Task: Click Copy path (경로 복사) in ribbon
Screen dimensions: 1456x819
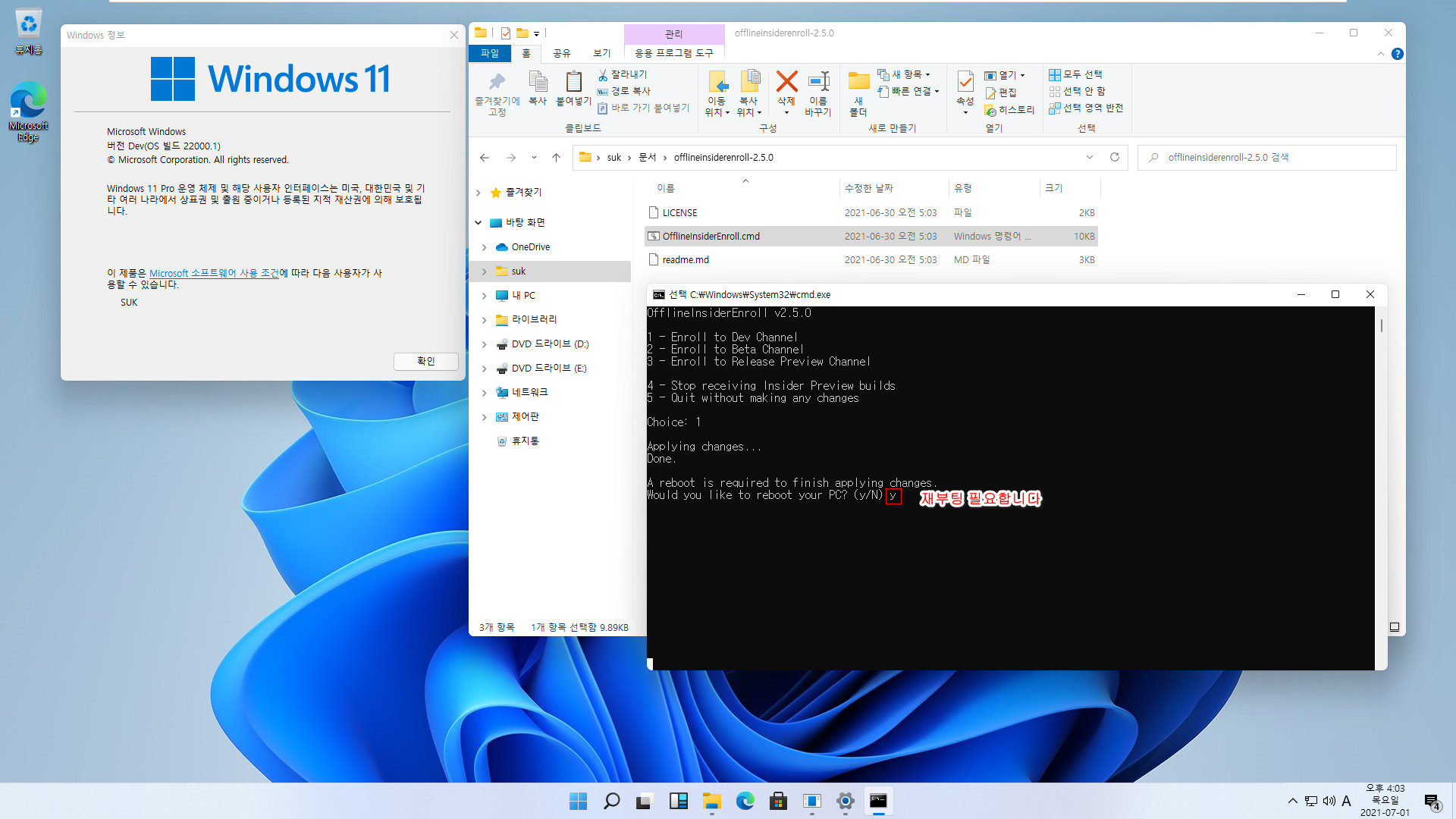Action: point(624,91)
